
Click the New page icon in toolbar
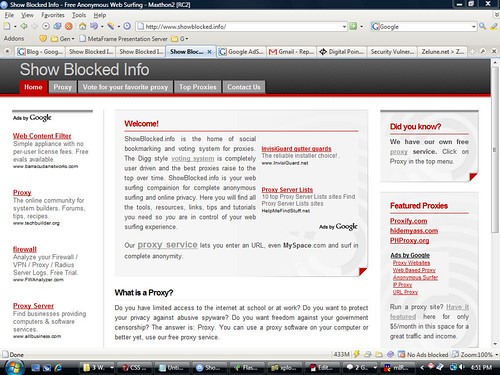coord(7,26)
